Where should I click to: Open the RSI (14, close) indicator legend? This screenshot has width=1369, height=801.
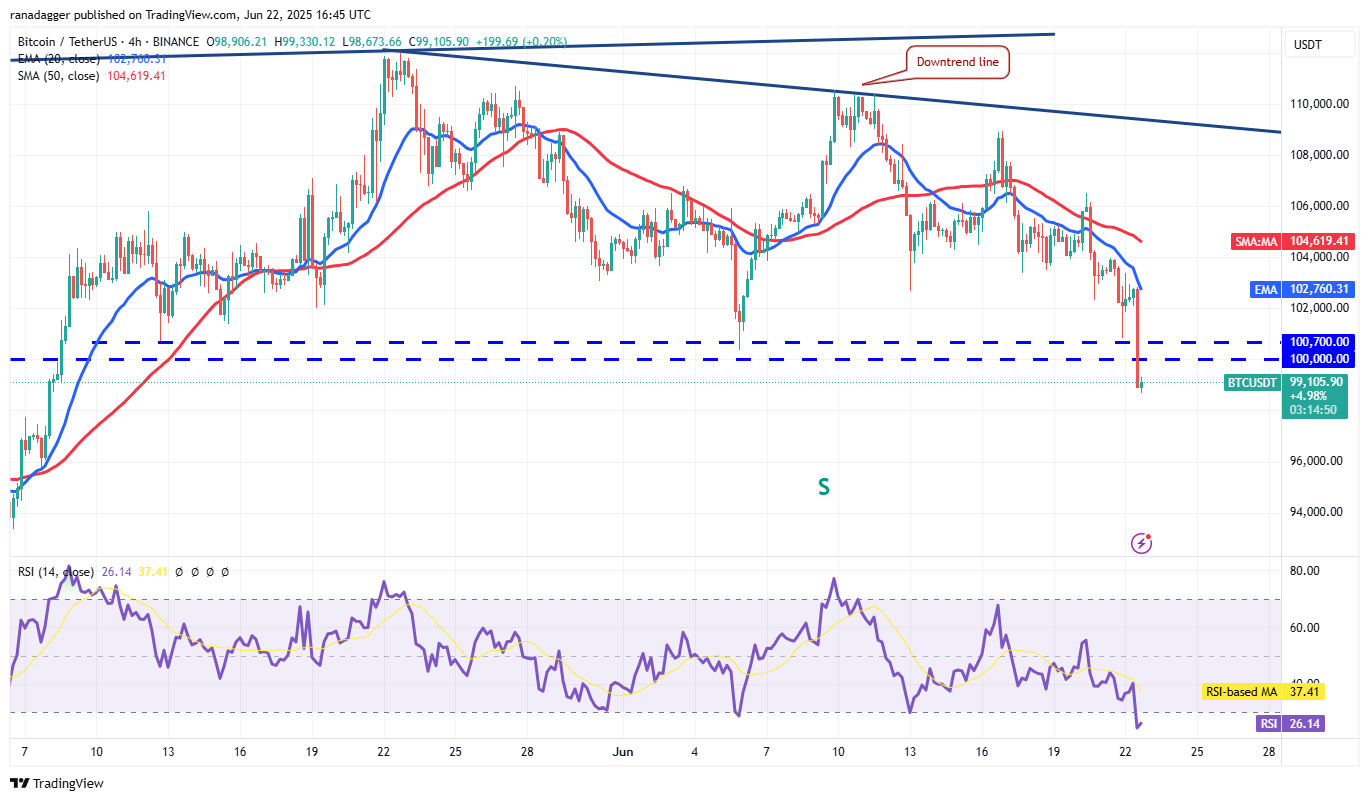56,572
